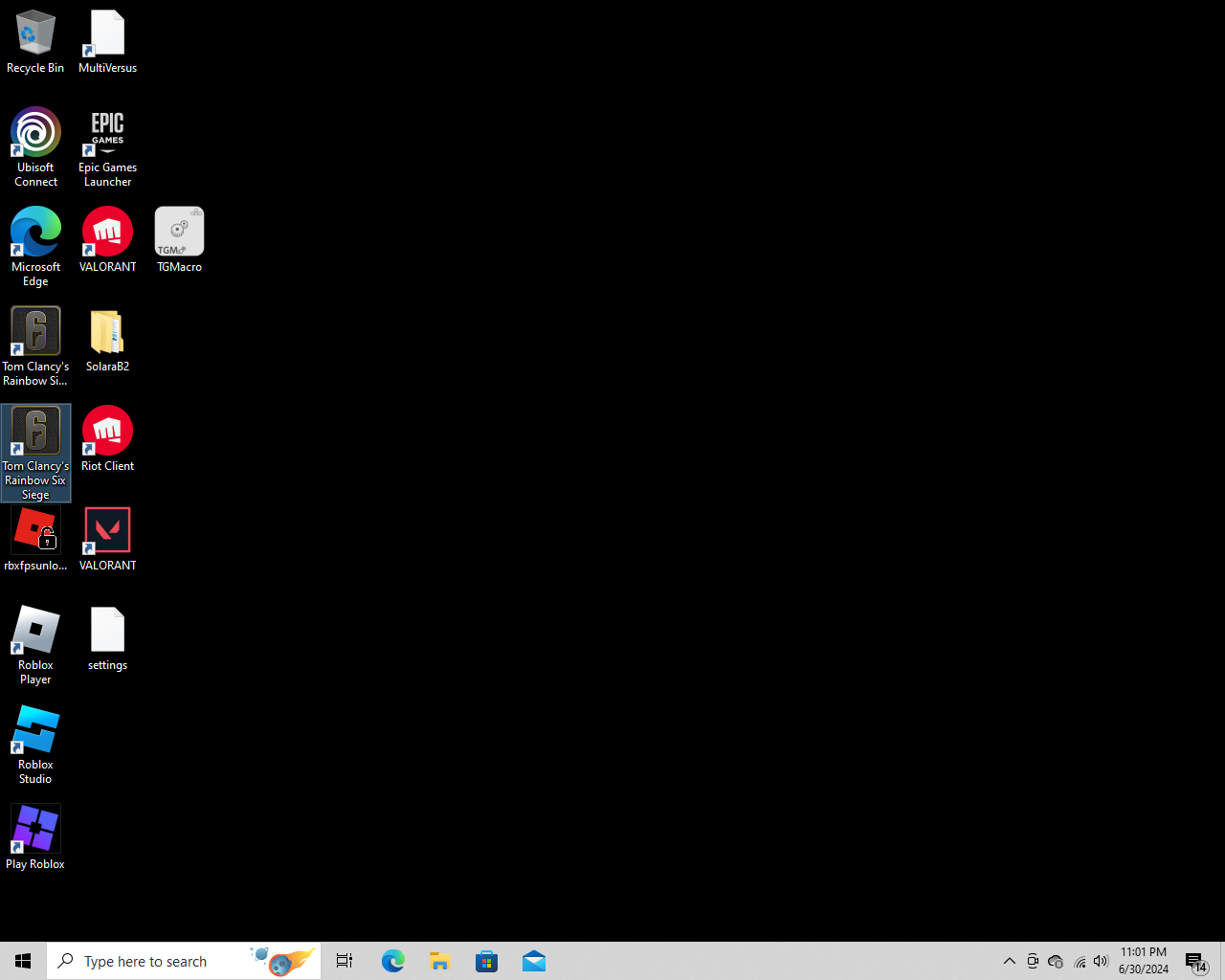The height and width of the screenshot is (980, 1225).
Task: Select the VALORANT shortcut with dark V logo
Action: (x=107, y=539)
